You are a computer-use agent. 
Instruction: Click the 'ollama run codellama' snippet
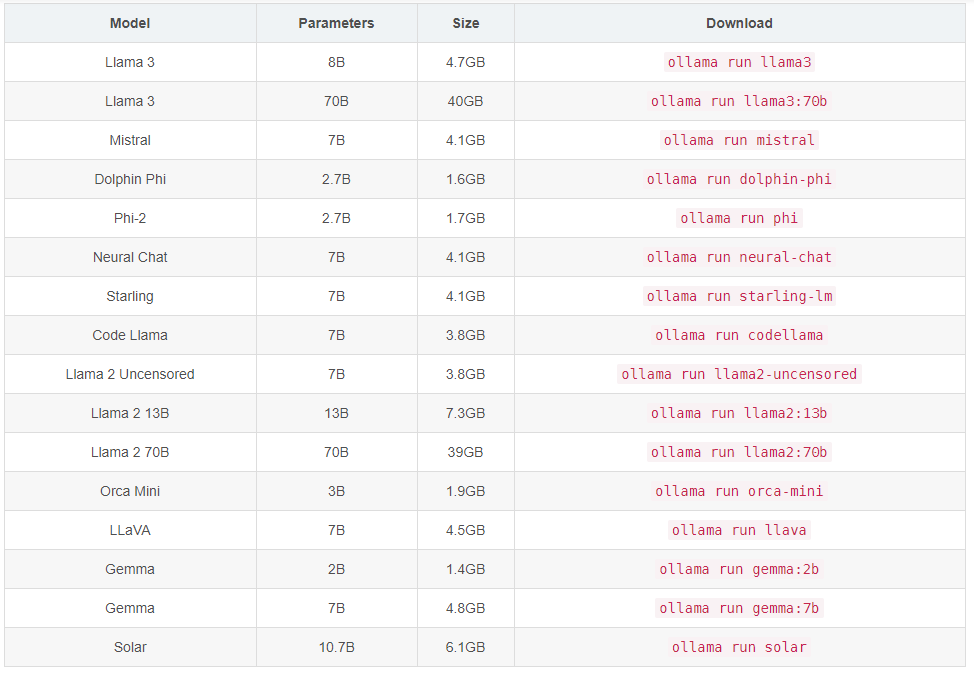tap(739, 335)
